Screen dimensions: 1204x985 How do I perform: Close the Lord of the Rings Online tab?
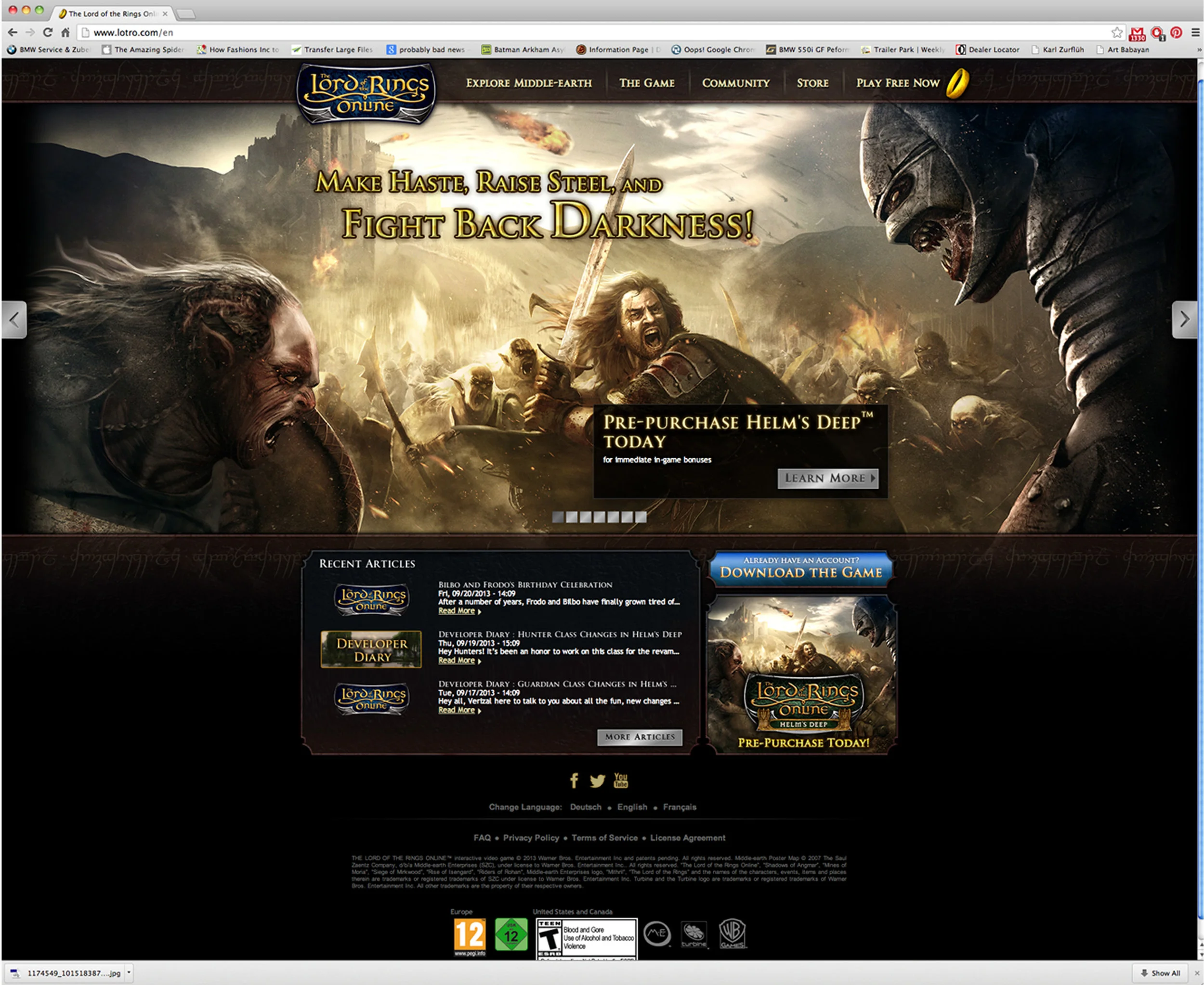click(165, 13)
